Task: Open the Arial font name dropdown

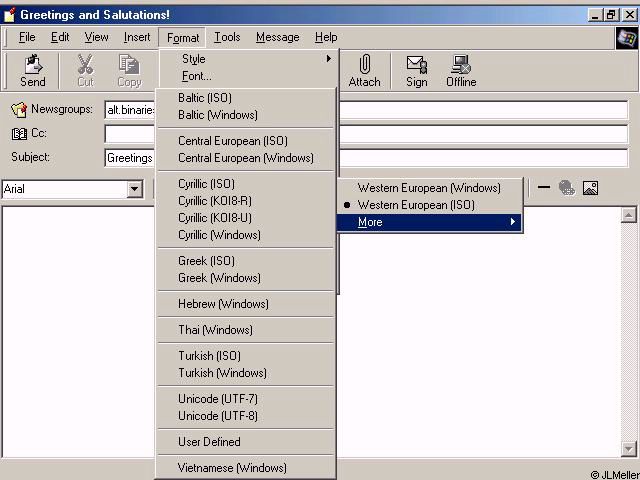Action: click(x=134, y=189)
